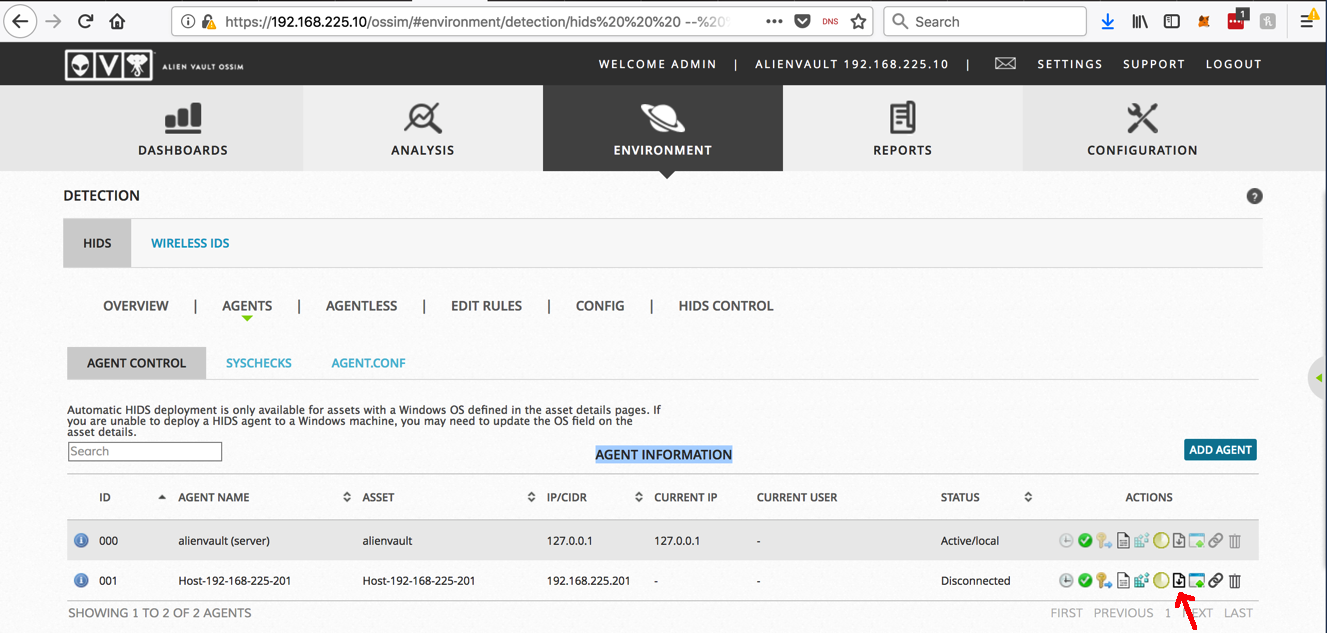Go to the browser home page
1327x633 pixels.
click(118, 21)
